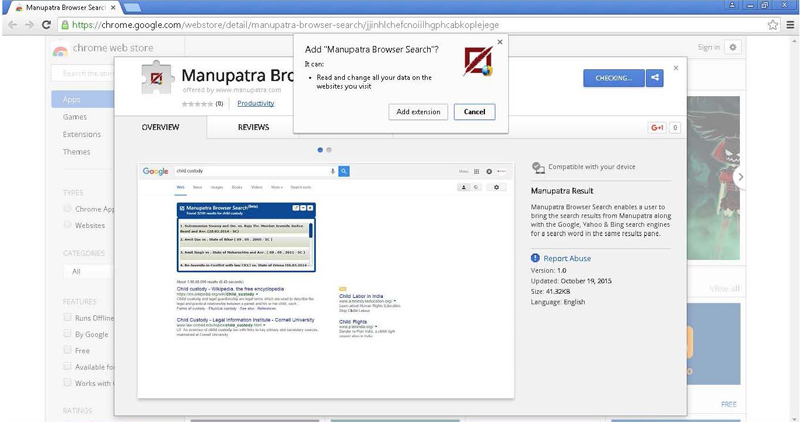Click the Report Abuse link

coord(567,259)
